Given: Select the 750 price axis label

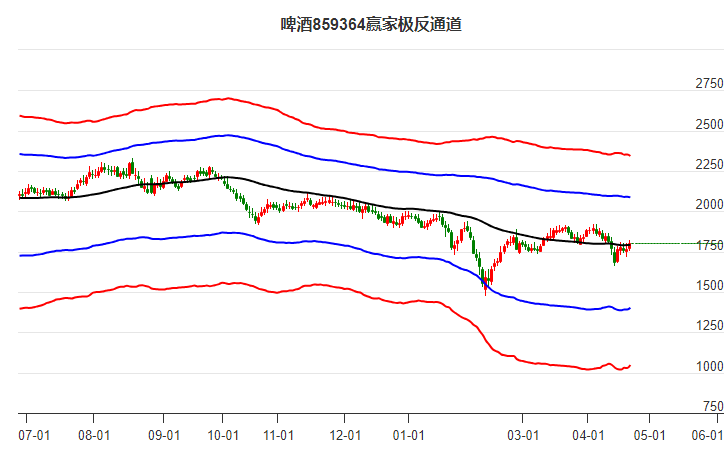Looking at the screenshot, I should (713, 406).
